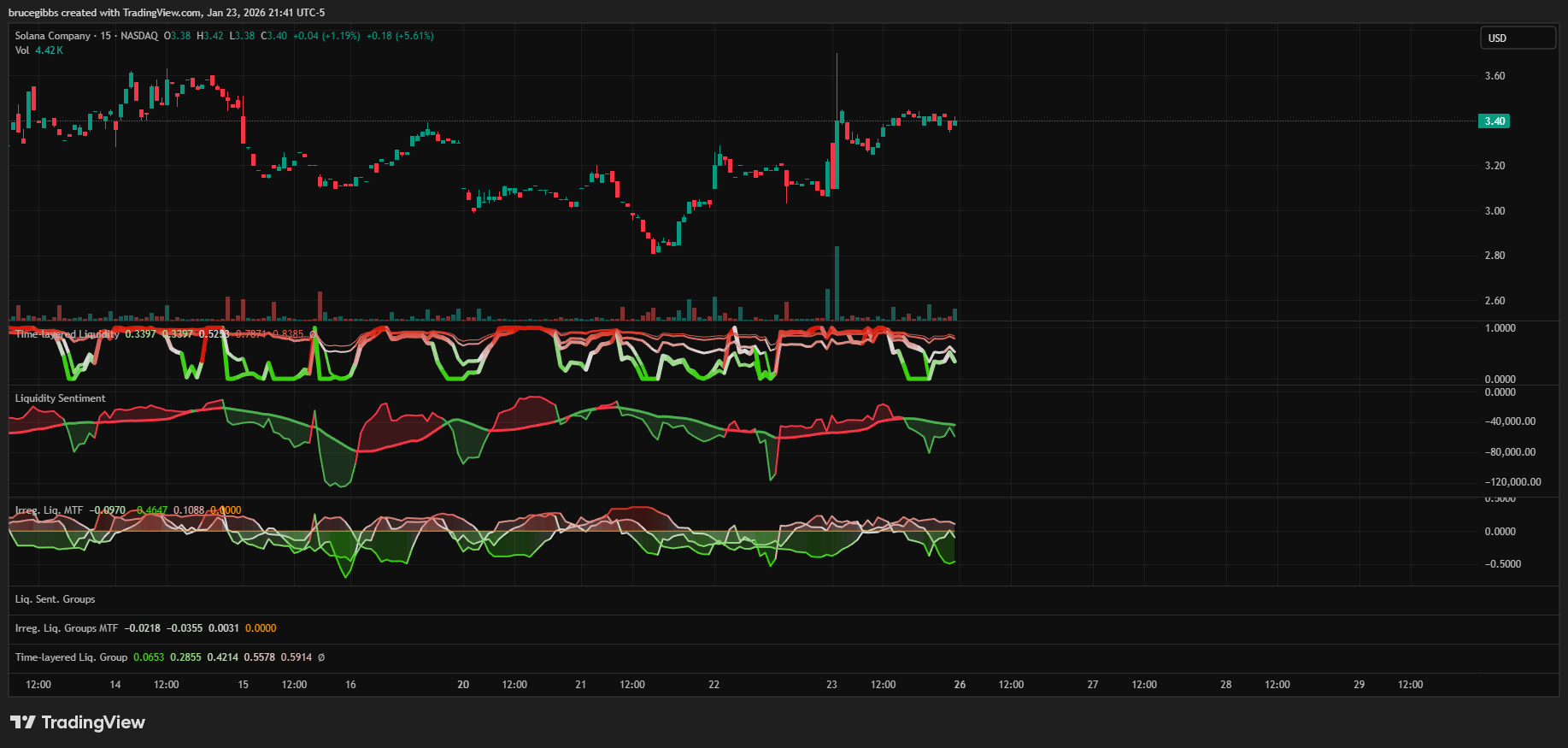
Task: Click the Time-layered Liq. Group label
Action: (x=71, y=657)
